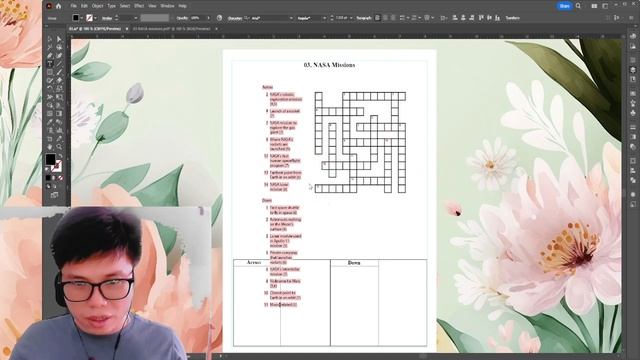Switch to the second document tab
Screen dimensions: 640x360
(x=171, y=29)
